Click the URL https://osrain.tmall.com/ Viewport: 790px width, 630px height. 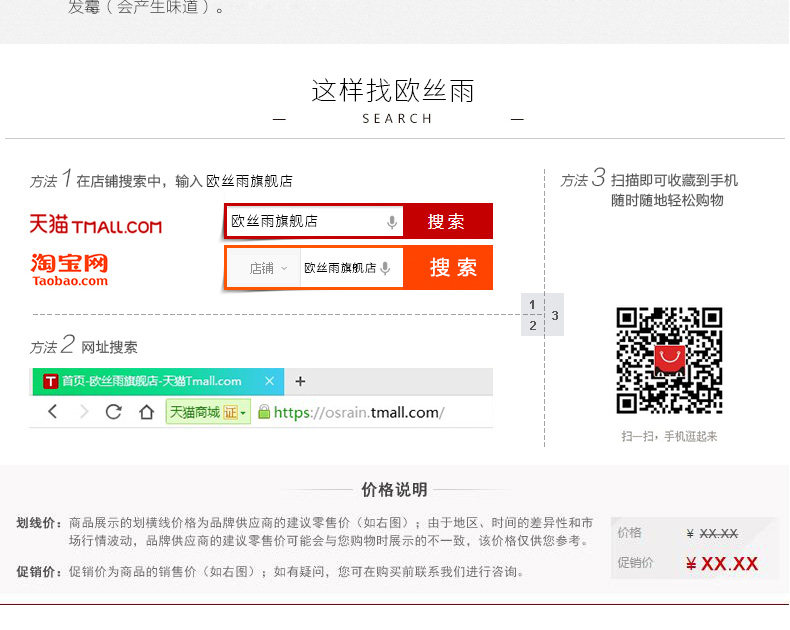[359, 412]
